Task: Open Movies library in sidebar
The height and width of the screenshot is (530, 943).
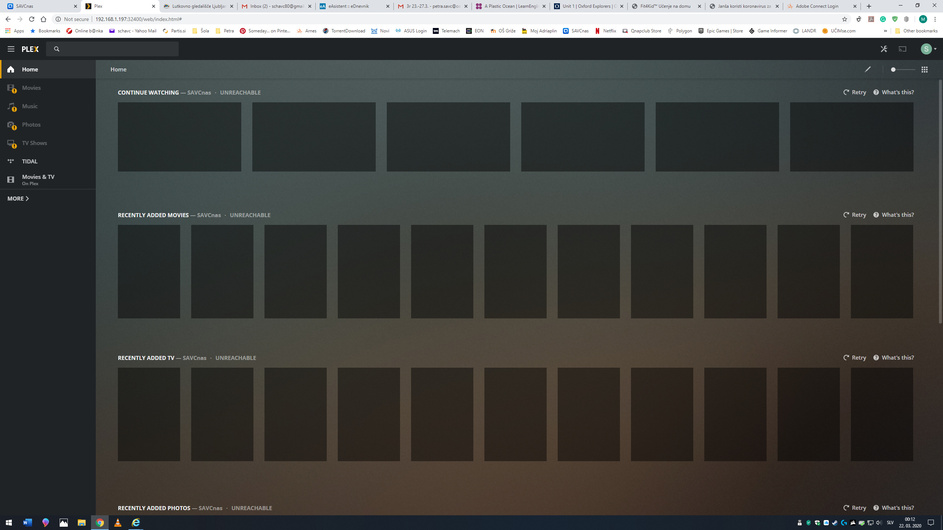Action: [48, 88]
